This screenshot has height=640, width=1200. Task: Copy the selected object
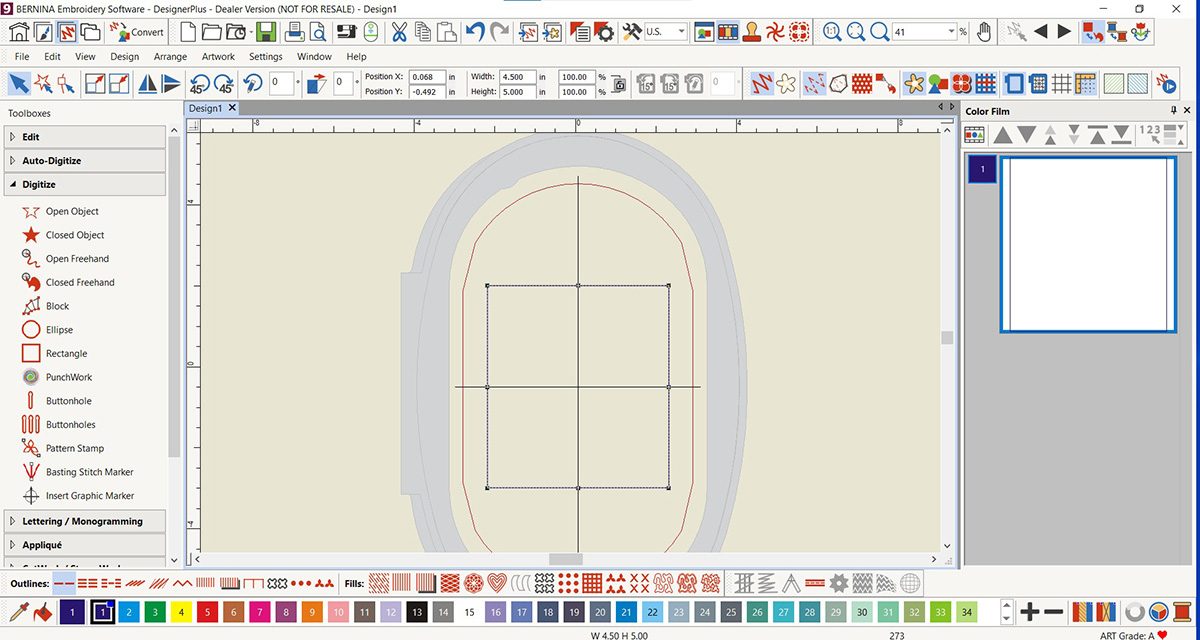point(423,32)
